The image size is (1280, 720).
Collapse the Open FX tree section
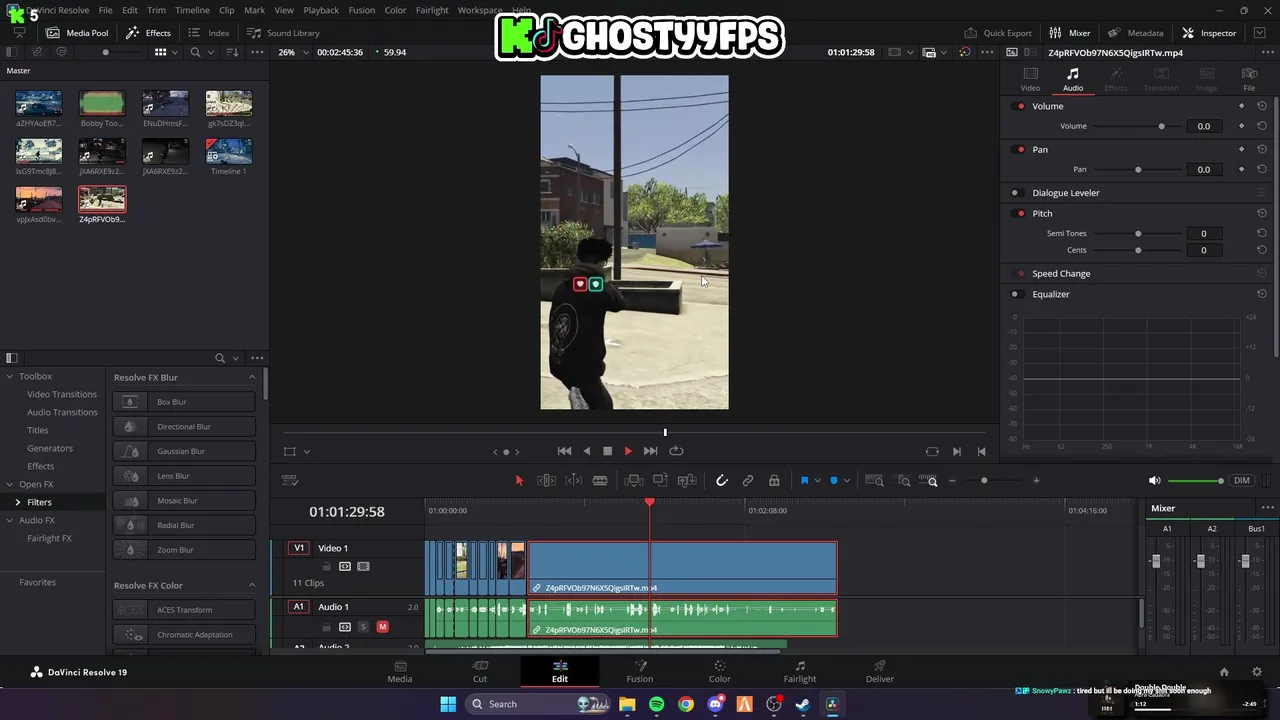coord(9,484)
